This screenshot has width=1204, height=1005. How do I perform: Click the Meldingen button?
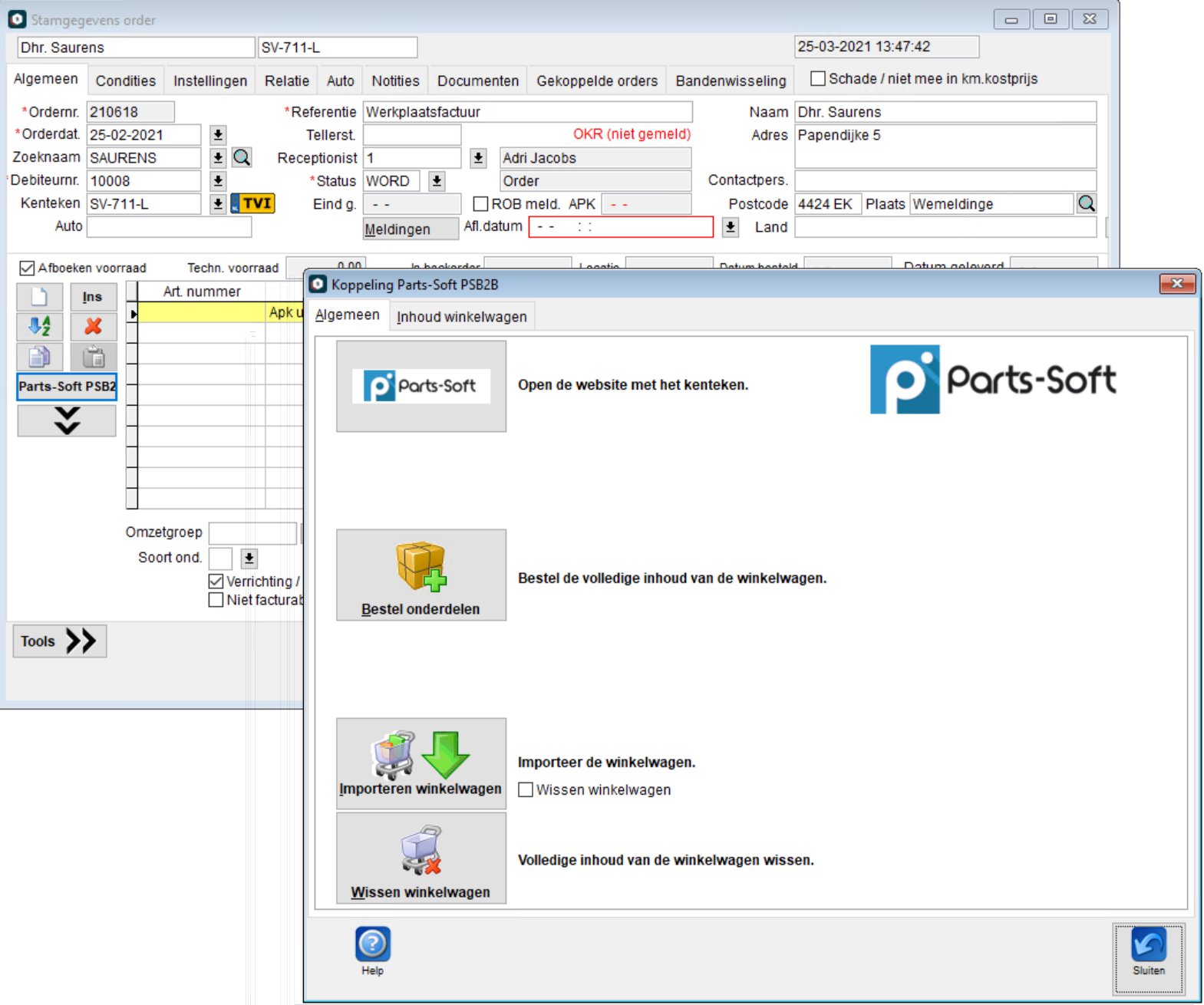pos(411,229)
